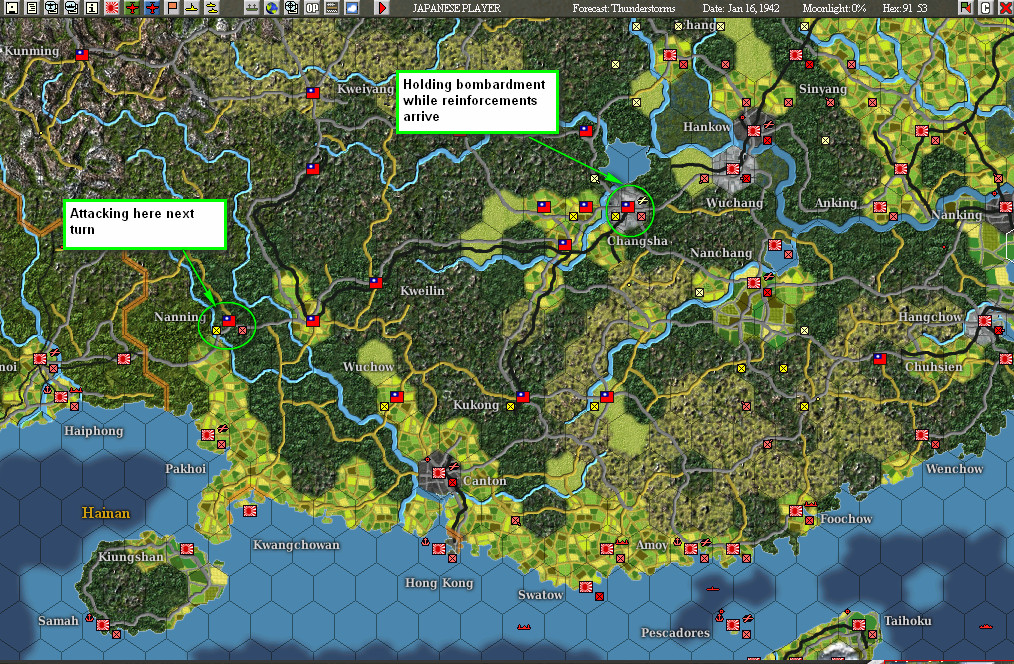Select the red plane on green icon
This screenshot has width=1014, height=664.
point(132,8)
